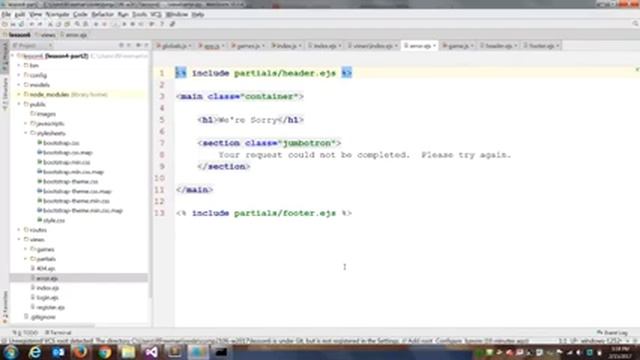Open the Event Log tool window
This screenshot has height=360, width=640.
click(612, 333)
